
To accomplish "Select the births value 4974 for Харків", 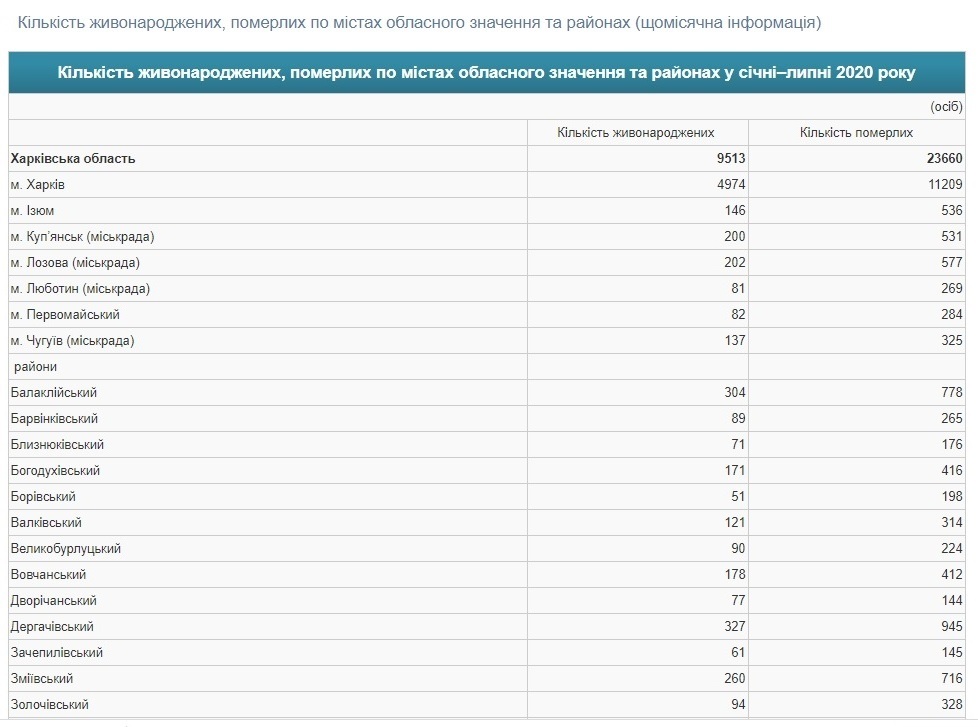I will [730, 185].
